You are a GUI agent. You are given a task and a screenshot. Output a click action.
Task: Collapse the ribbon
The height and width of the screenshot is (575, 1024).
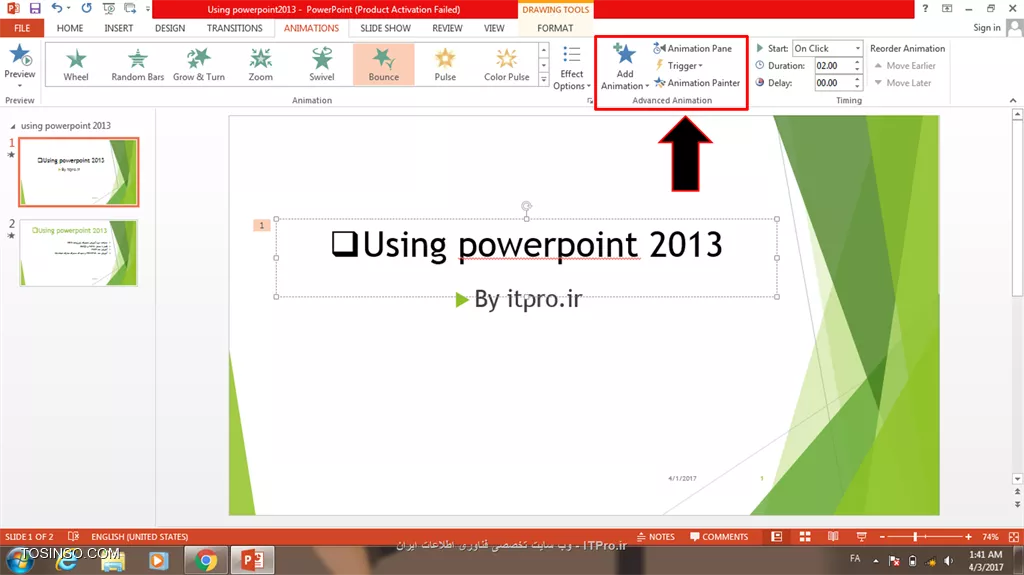click(x=1013, y=101)
